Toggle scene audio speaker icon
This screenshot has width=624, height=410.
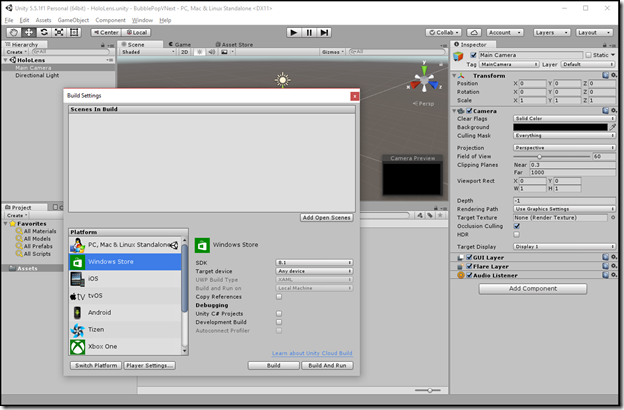click(211, 52)
